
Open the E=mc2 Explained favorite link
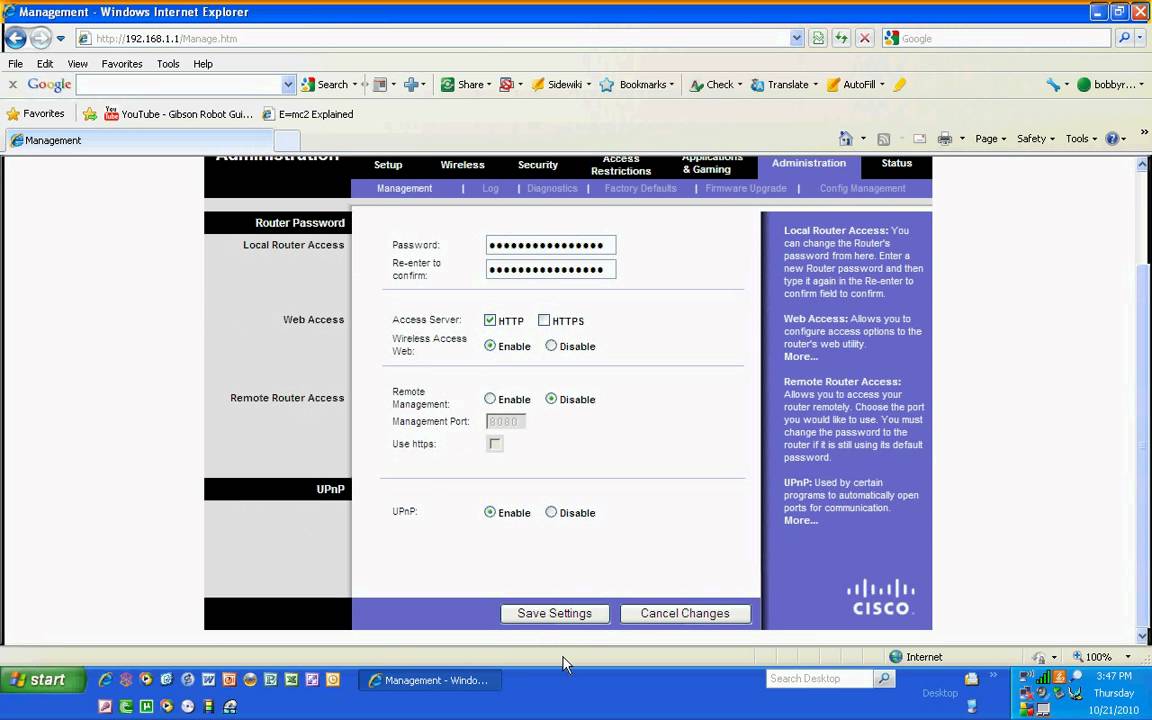(x=308, y=114)
